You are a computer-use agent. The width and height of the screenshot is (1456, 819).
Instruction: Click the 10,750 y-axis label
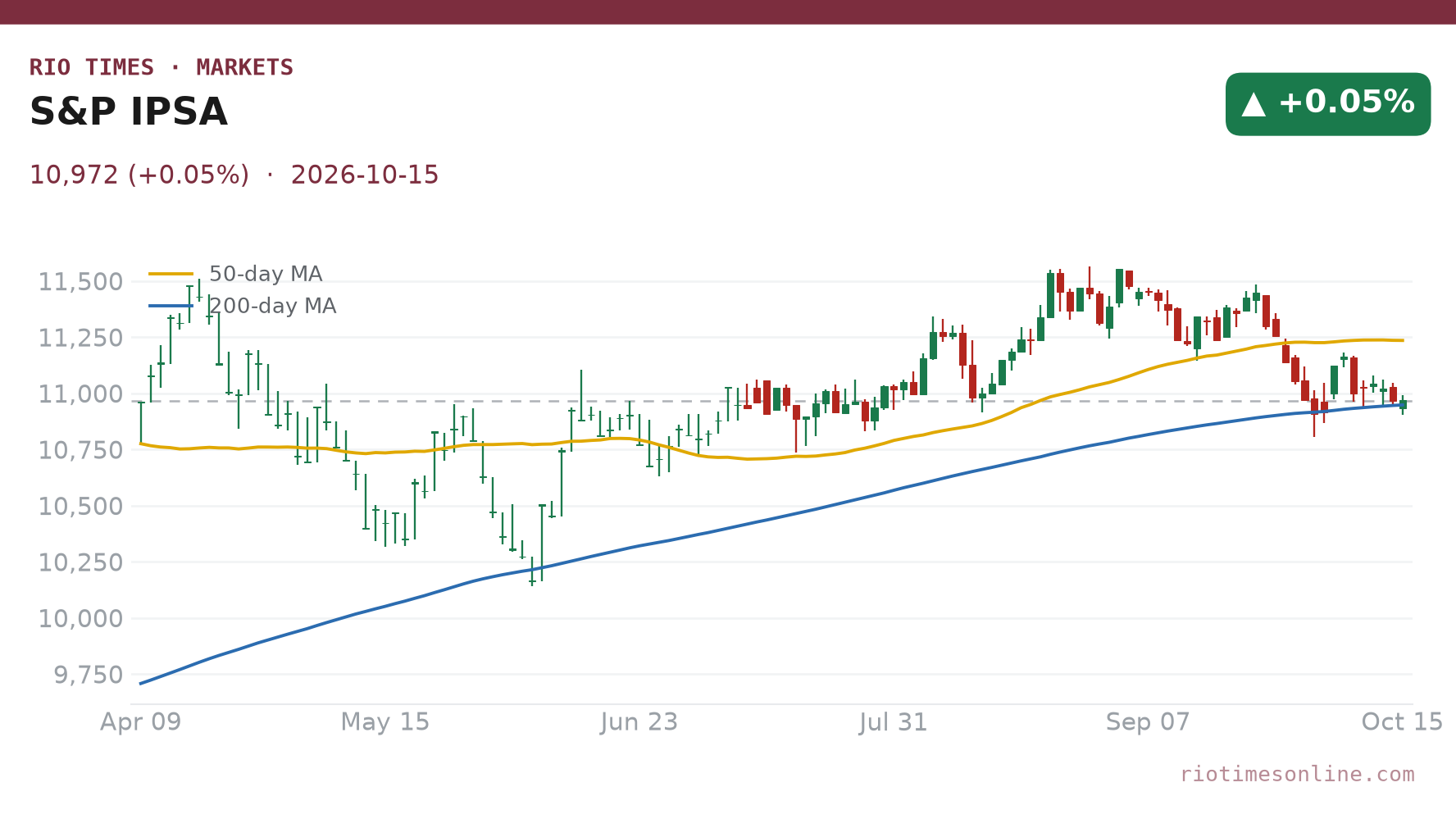point(80,450)
